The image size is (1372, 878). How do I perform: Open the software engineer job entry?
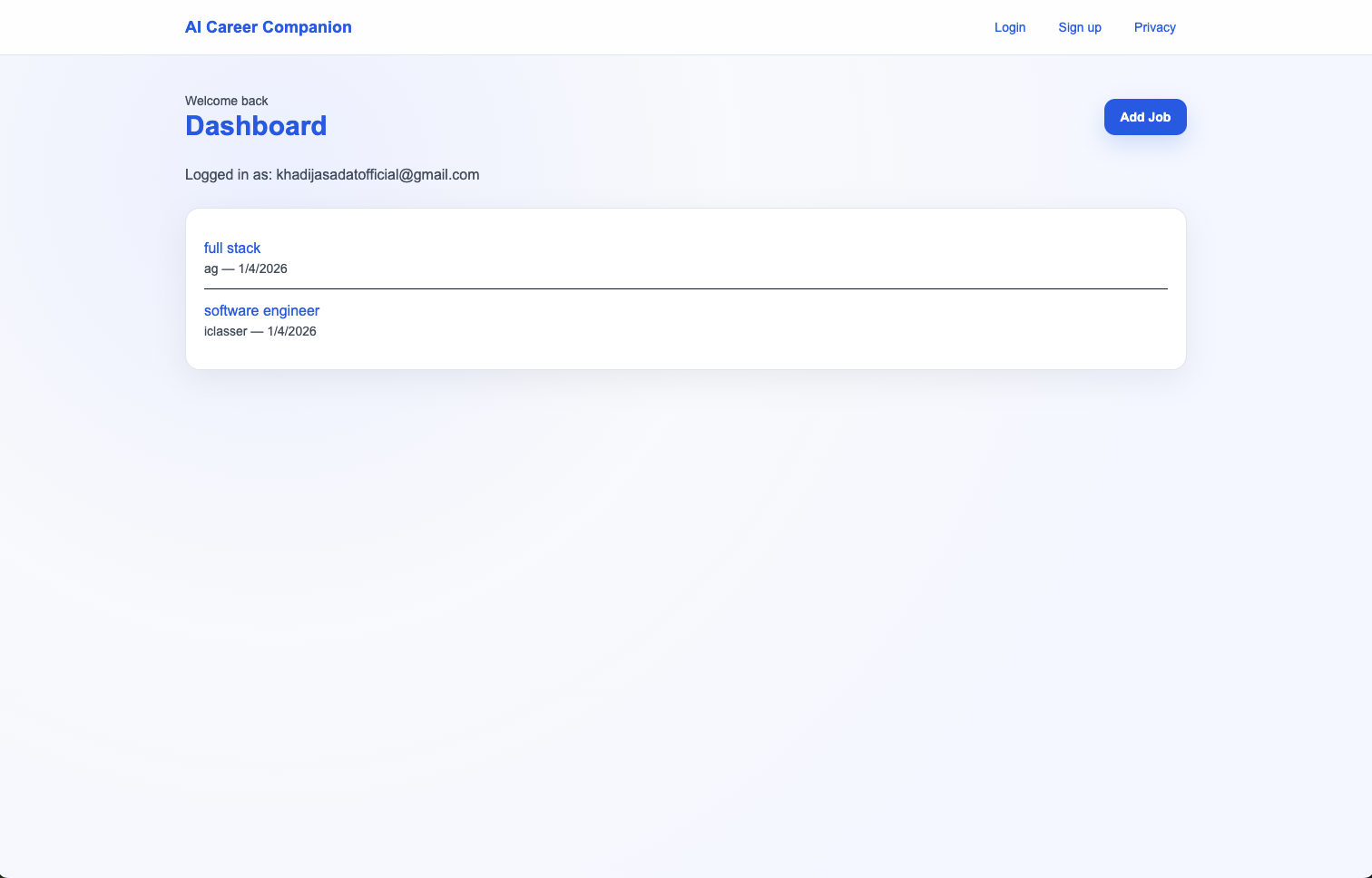(261, 310)
